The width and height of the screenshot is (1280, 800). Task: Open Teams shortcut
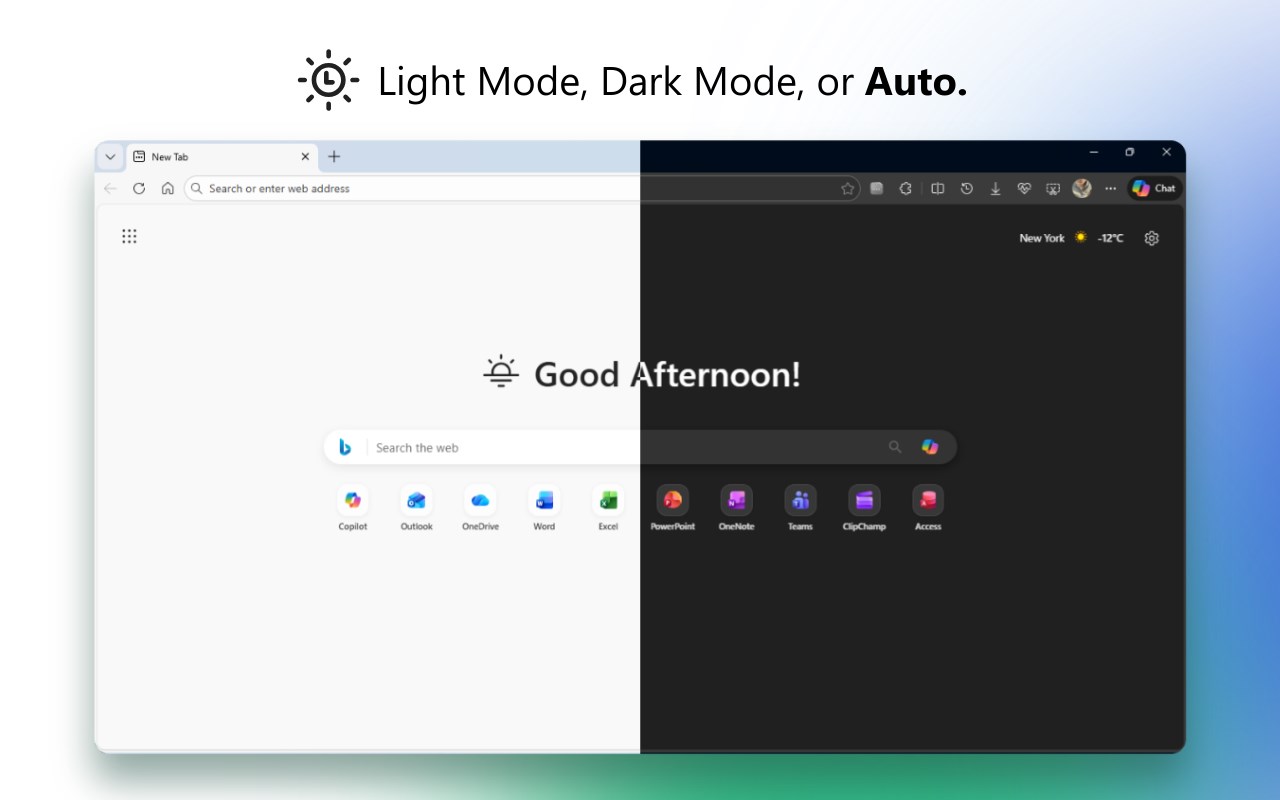click(800, 508)
